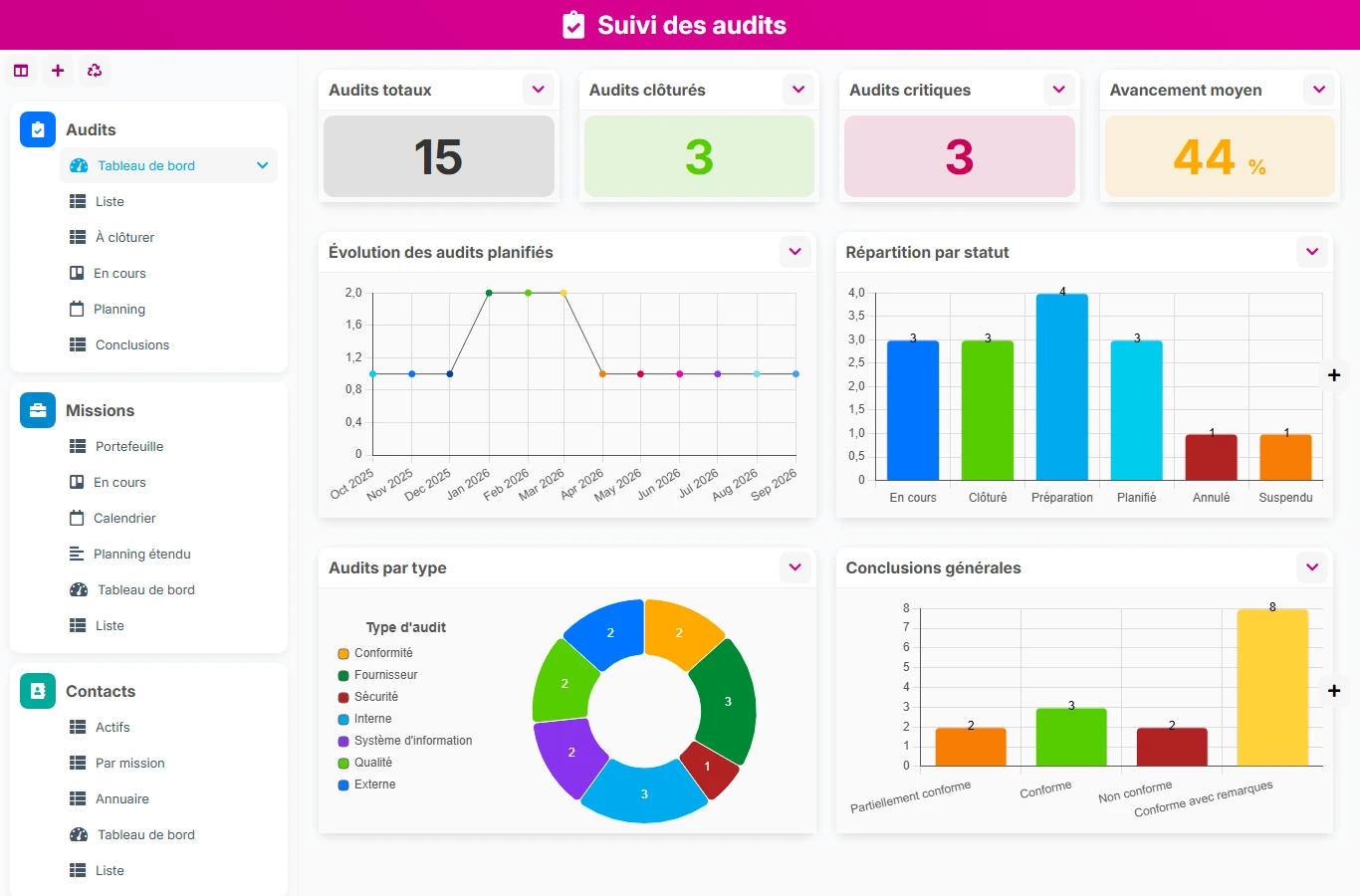Screen dimensions: 1360x896
Task: Open the Audits par type panel dropdown
Action: click(x=795, y=567)
